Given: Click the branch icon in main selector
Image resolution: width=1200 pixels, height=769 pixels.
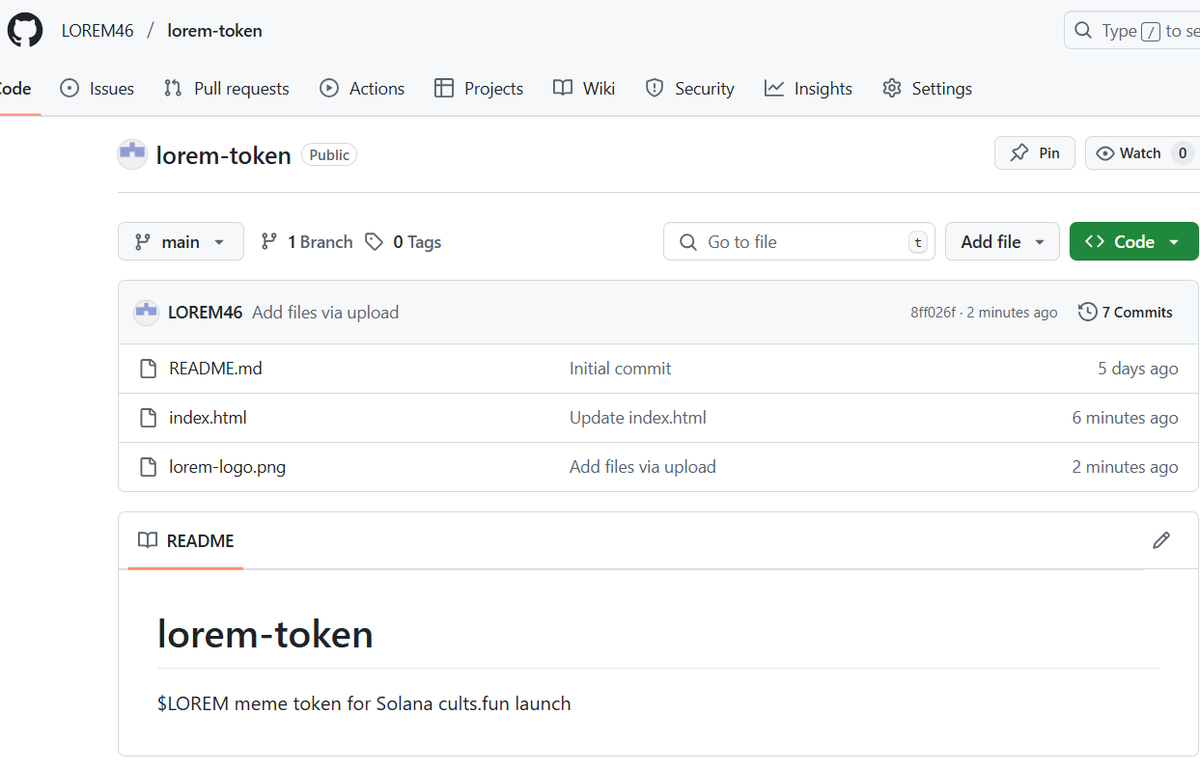Looking at the screenshot, I should 142,242.
